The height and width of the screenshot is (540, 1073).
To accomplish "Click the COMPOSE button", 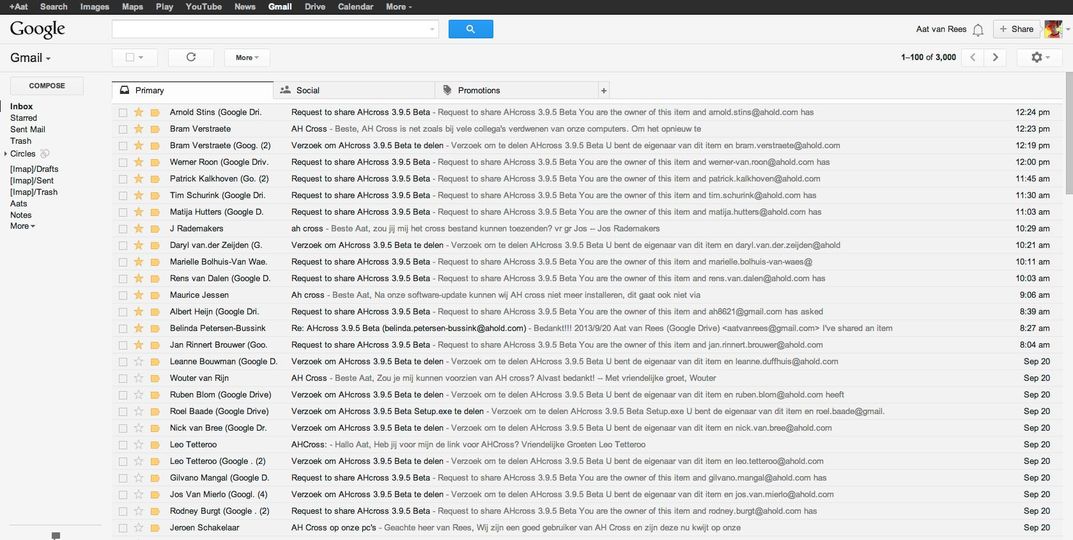I will click(x=47, y=86).
